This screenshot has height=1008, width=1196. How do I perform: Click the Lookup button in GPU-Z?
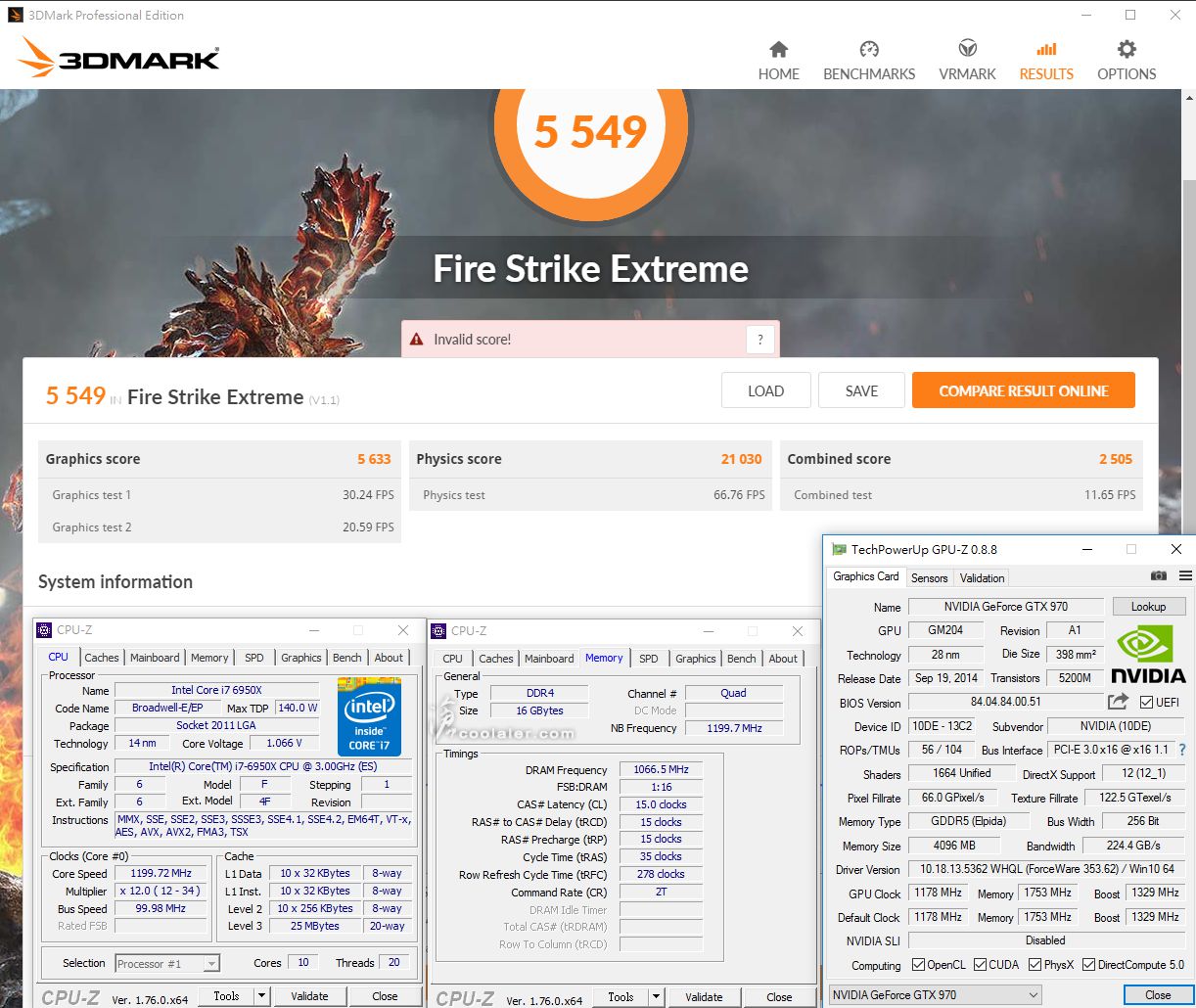point(1148,607)
